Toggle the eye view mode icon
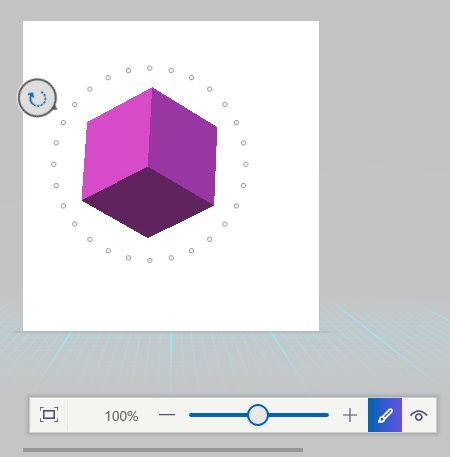This screenshot has height=457, width=450. [x=419, y=415]
